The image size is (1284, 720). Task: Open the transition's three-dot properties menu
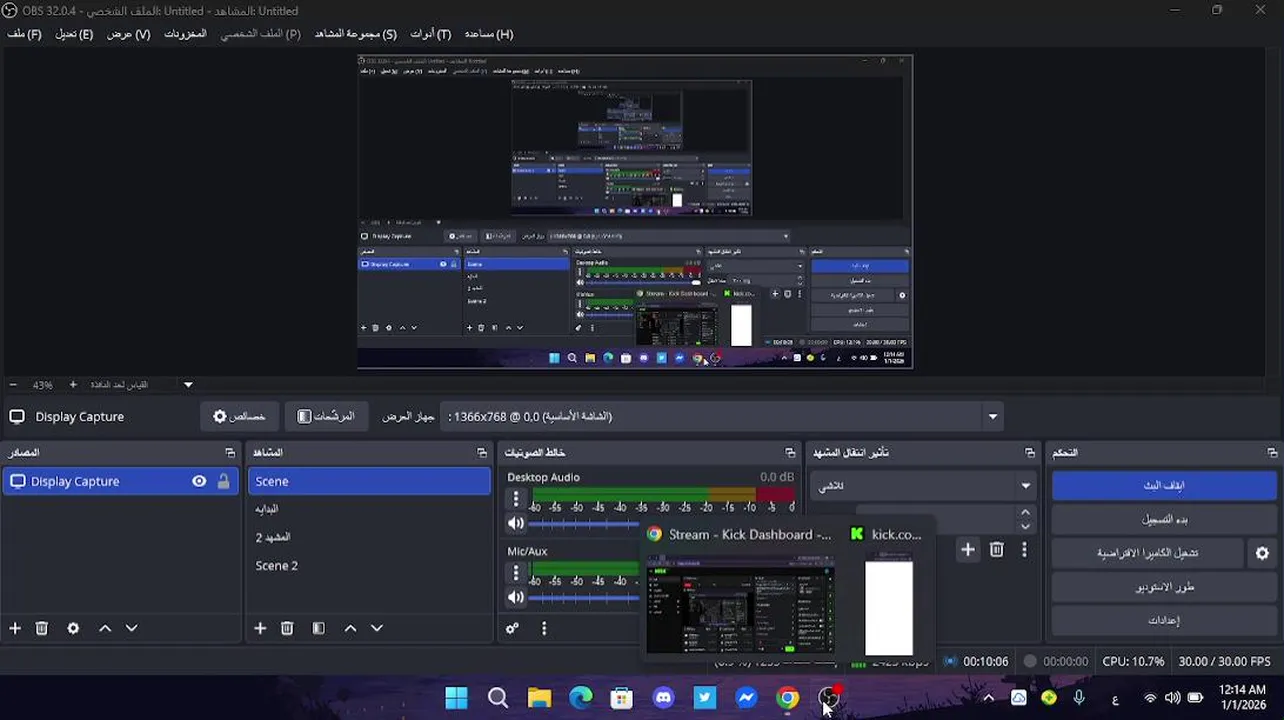[1024, 549]
